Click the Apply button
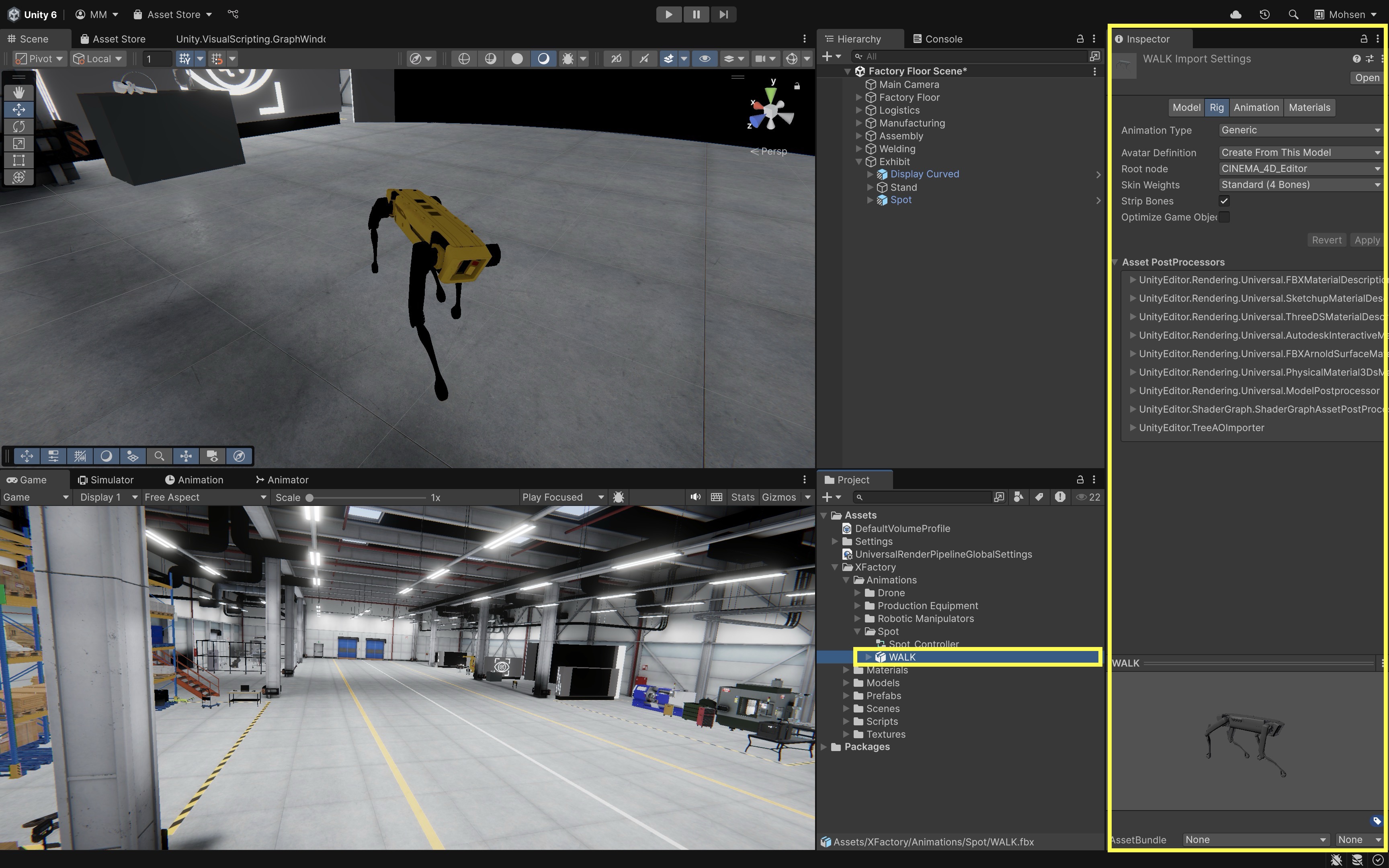The image size is (1389, 868). click(x=1366, y=240)
